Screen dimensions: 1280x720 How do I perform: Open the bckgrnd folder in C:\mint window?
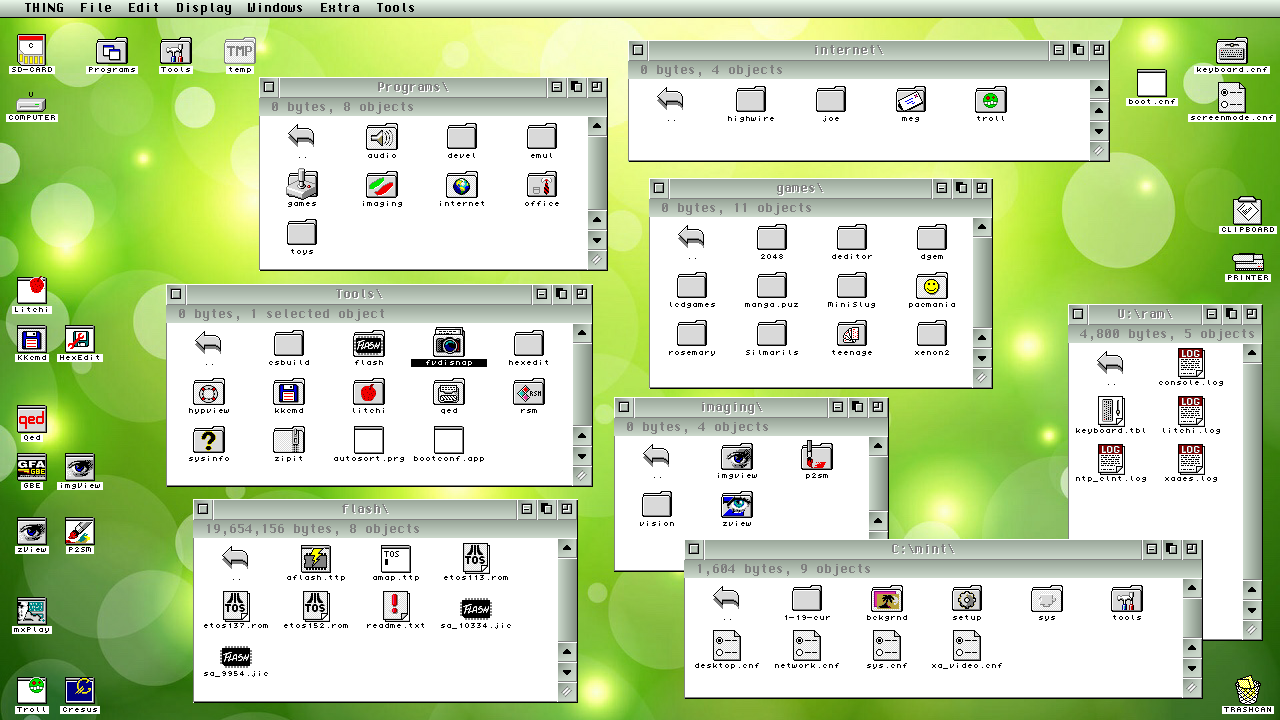coord(886,599)
